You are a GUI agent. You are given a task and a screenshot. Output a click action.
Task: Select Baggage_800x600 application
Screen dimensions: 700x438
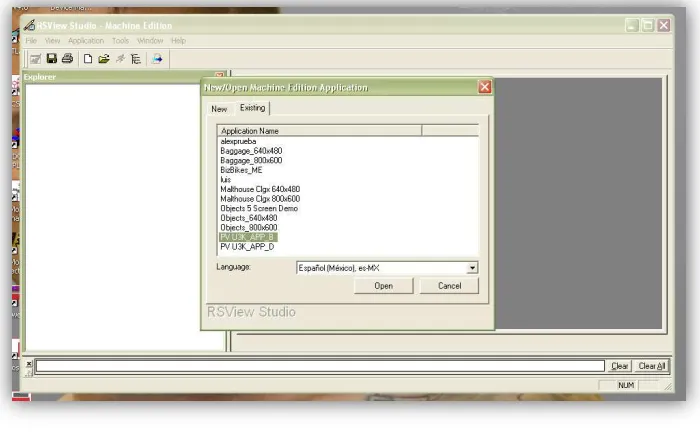(x=251, y=160)
